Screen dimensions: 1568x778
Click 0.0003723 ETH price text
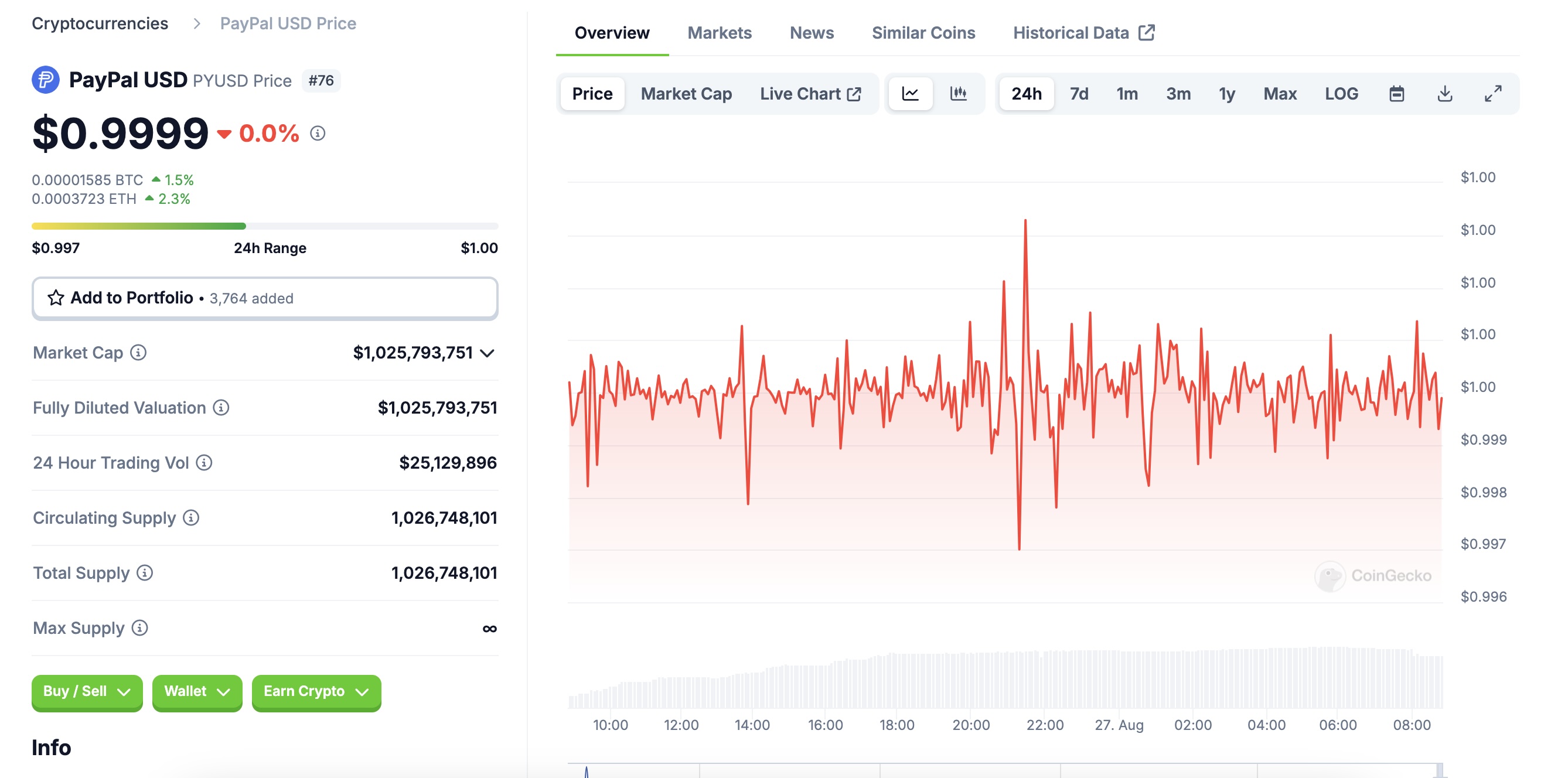point(84,199)
